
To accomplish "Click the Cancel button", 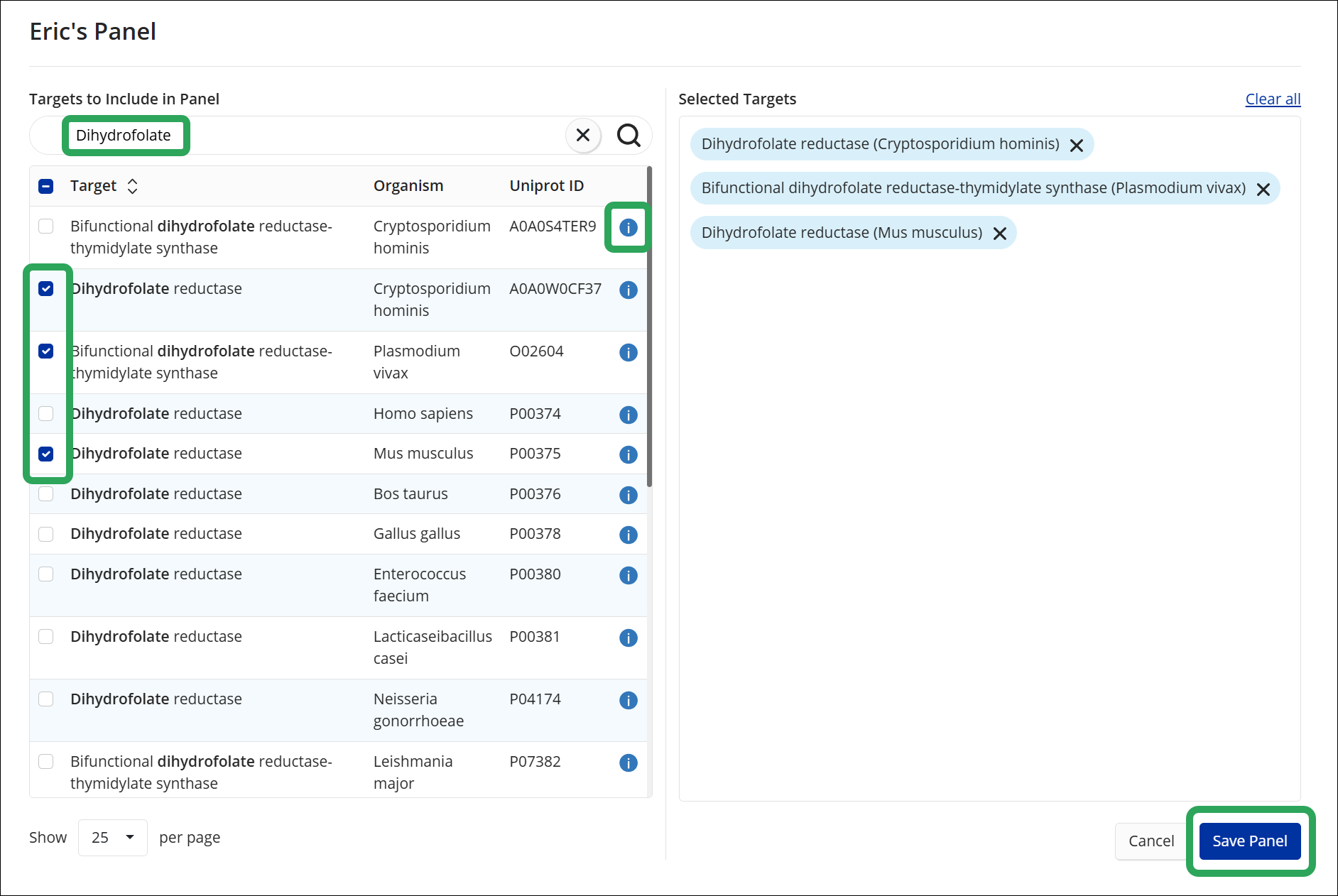I will pyautogui.click(x=1151, y=841).
